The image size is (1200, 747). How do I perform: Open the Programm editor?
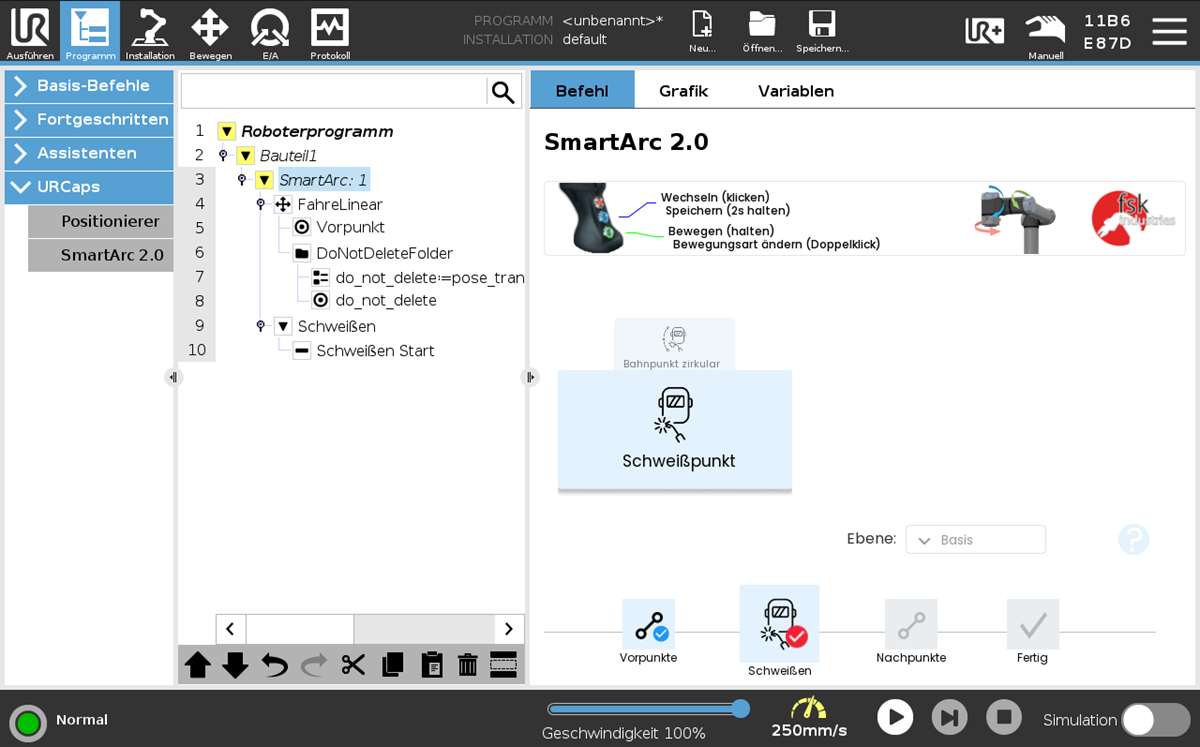click(90, 31)
